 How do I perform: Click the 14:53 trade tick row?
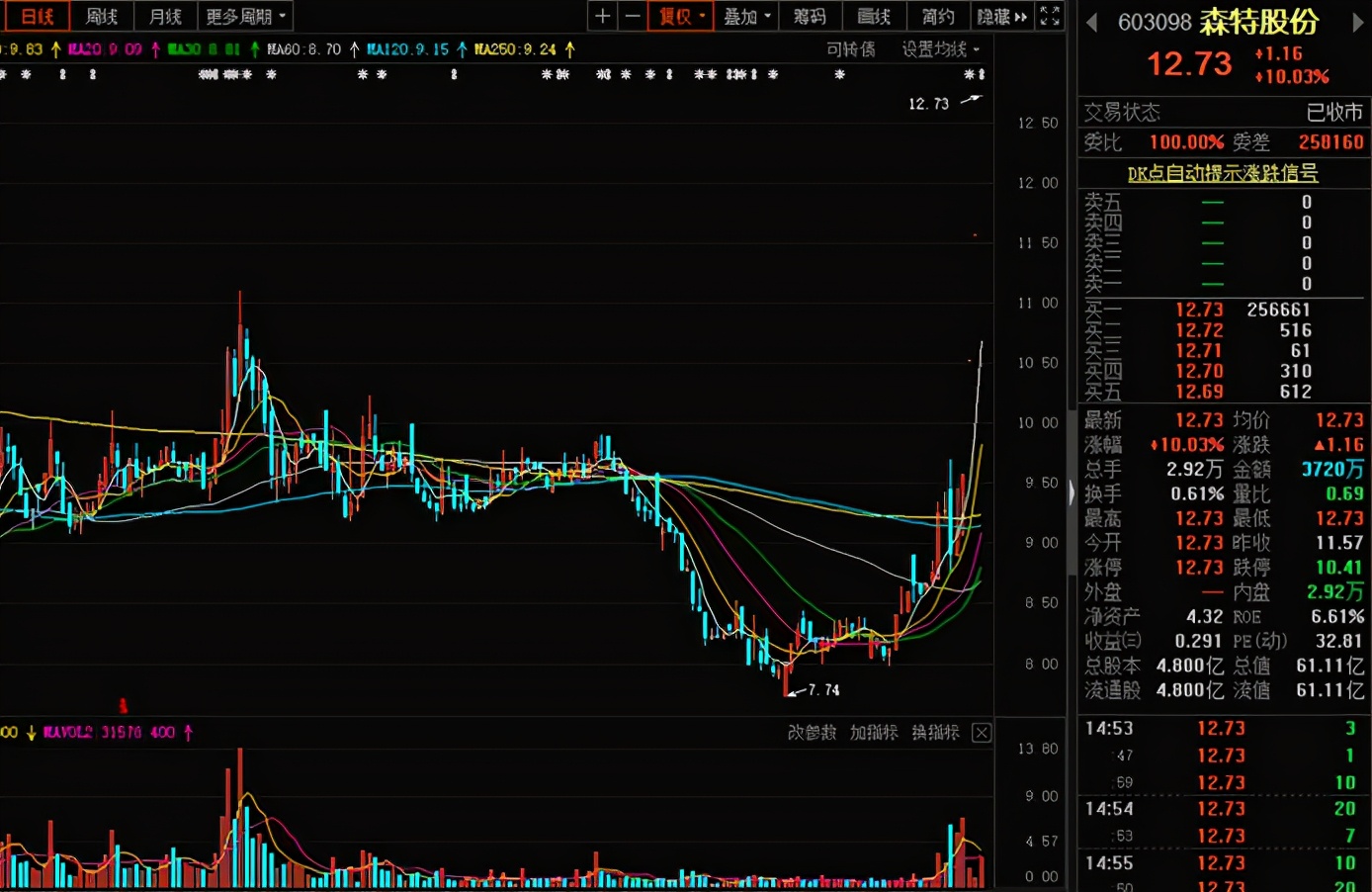click(x=1223, y=729)
